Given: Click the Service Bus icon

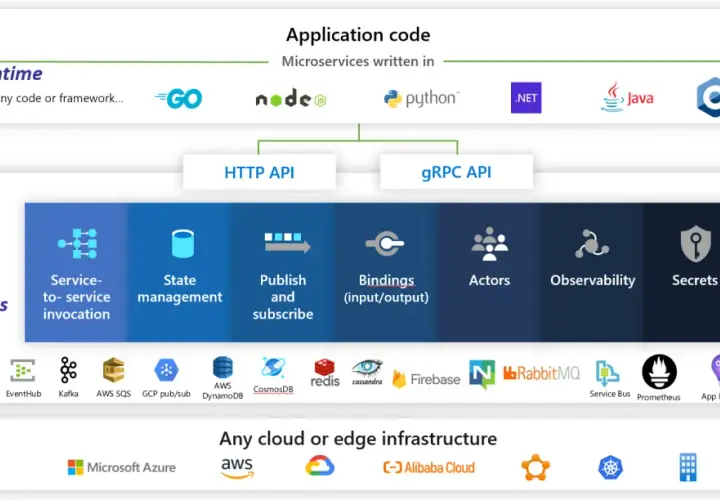Looking at the screenshot, I should (x=607, y=373).
